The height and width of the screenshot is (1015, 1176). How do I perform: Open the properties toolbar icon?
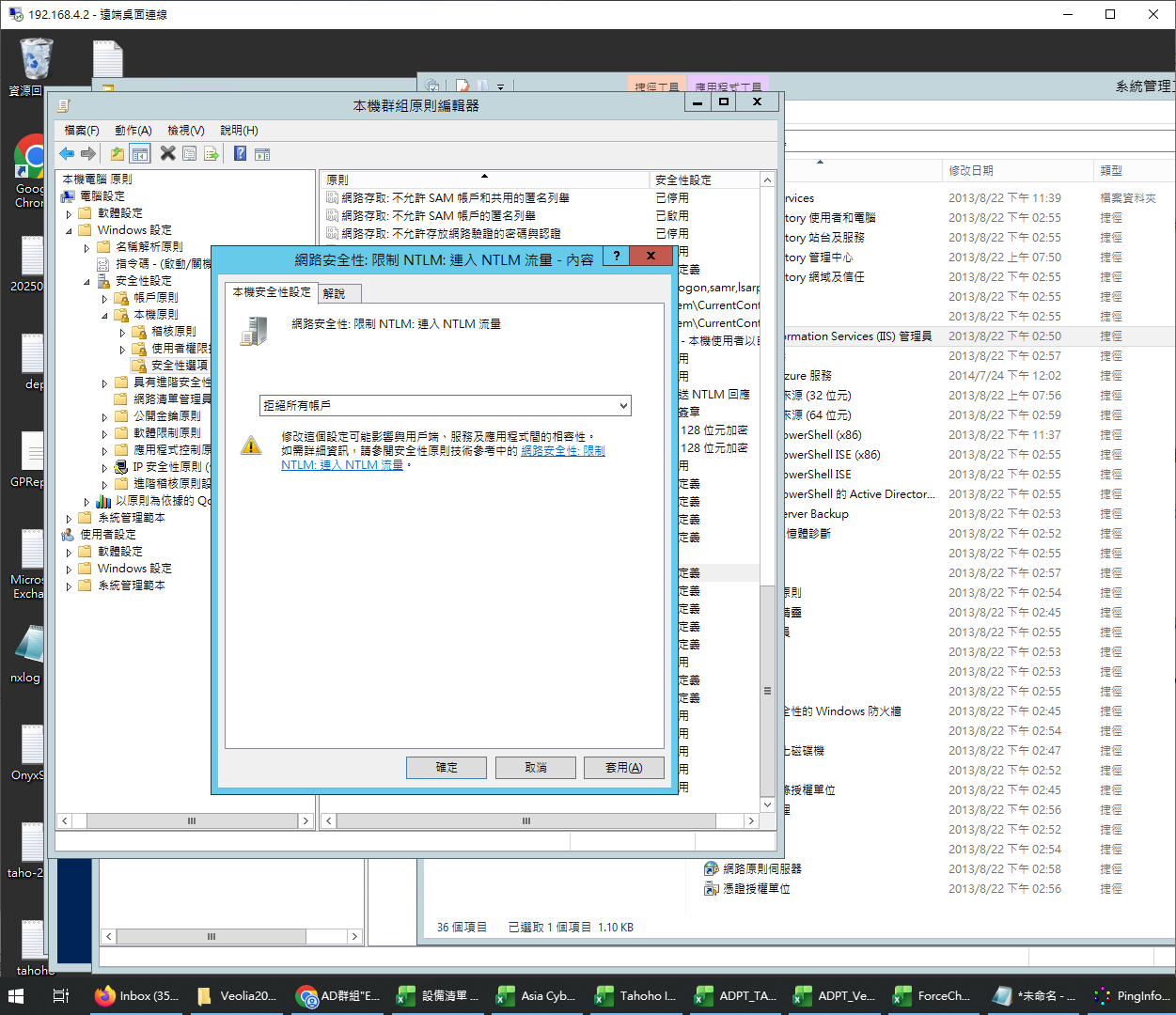pos(190,154)
